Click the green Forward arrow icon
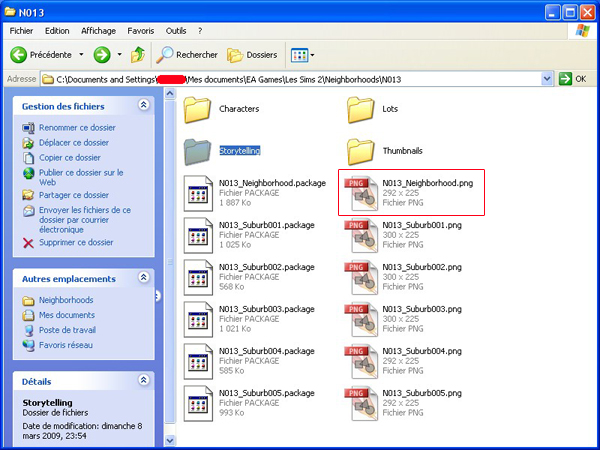The image size is (600, 450). click(x=102, y=55)
